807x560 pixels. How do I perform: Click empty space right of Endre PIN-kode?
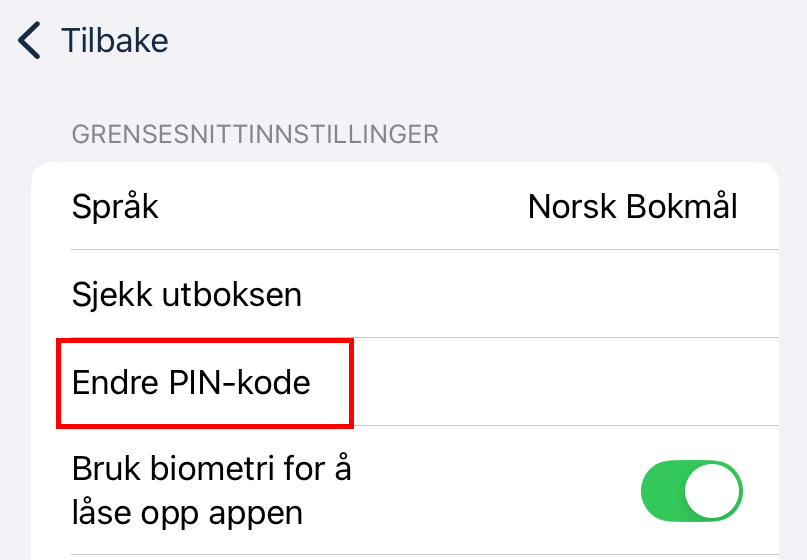[x=560, y=383]
